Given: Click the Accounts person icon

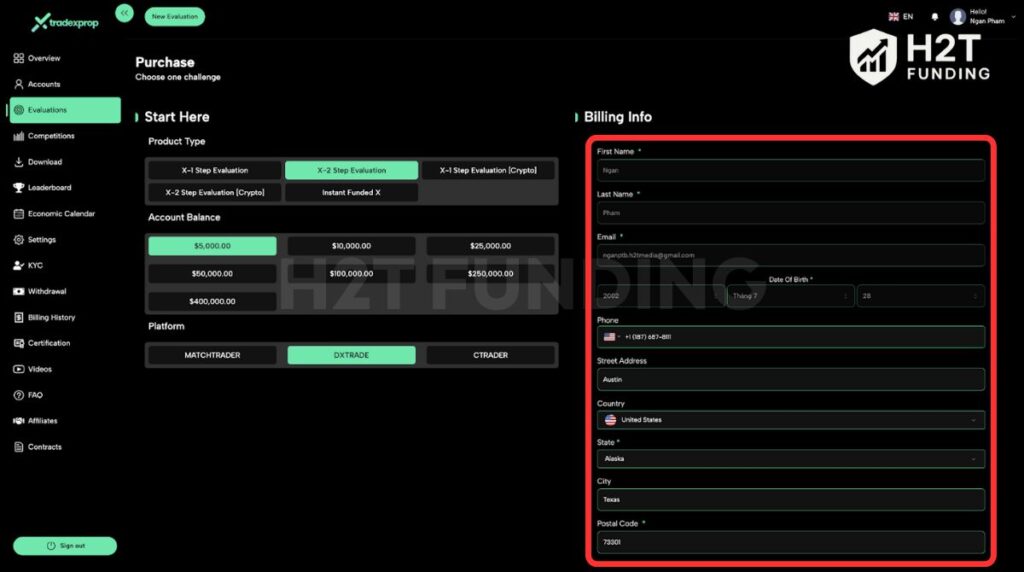Looking at the screenshot, I should tap(18, 84).
